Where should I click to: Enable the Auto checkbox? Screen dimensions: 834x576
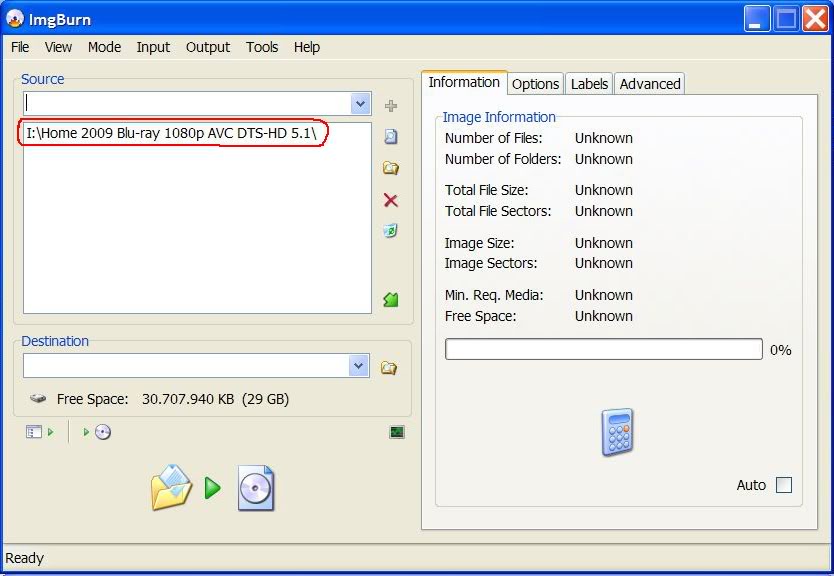pyautogui.click(x=784, y=485)
